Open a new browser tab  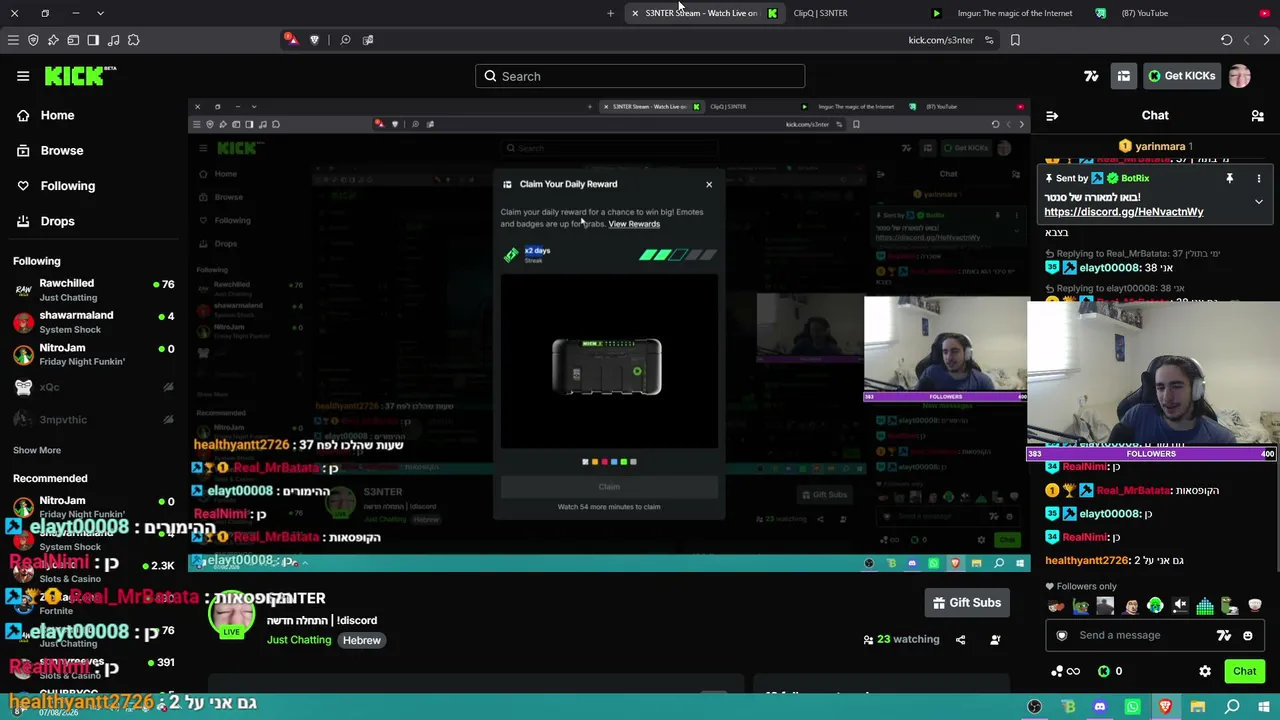[610, 13]
